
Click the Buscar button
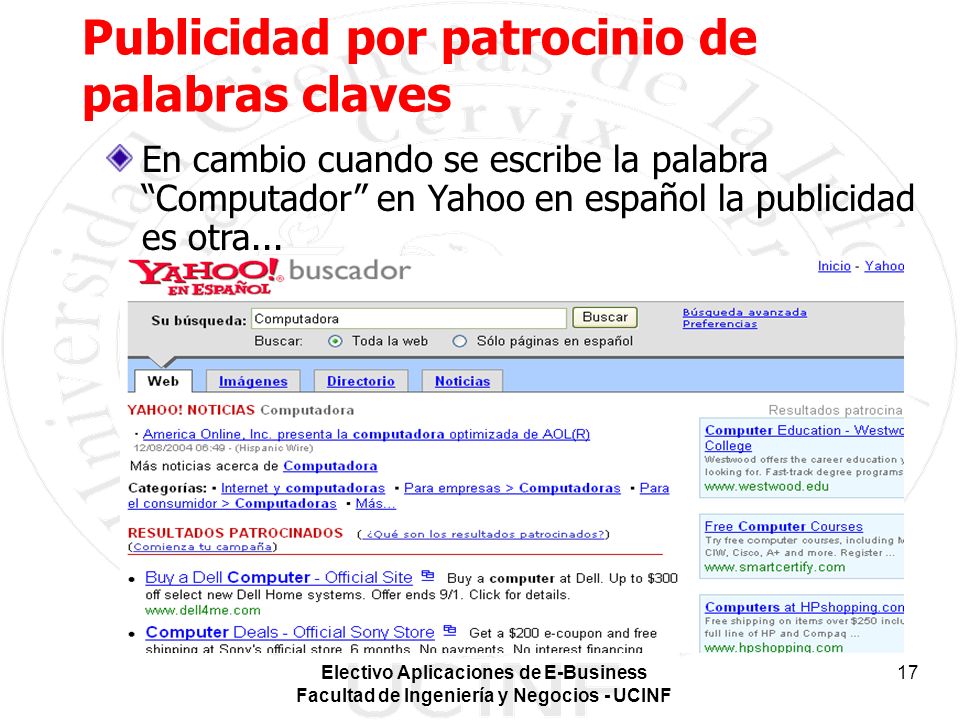605,317
